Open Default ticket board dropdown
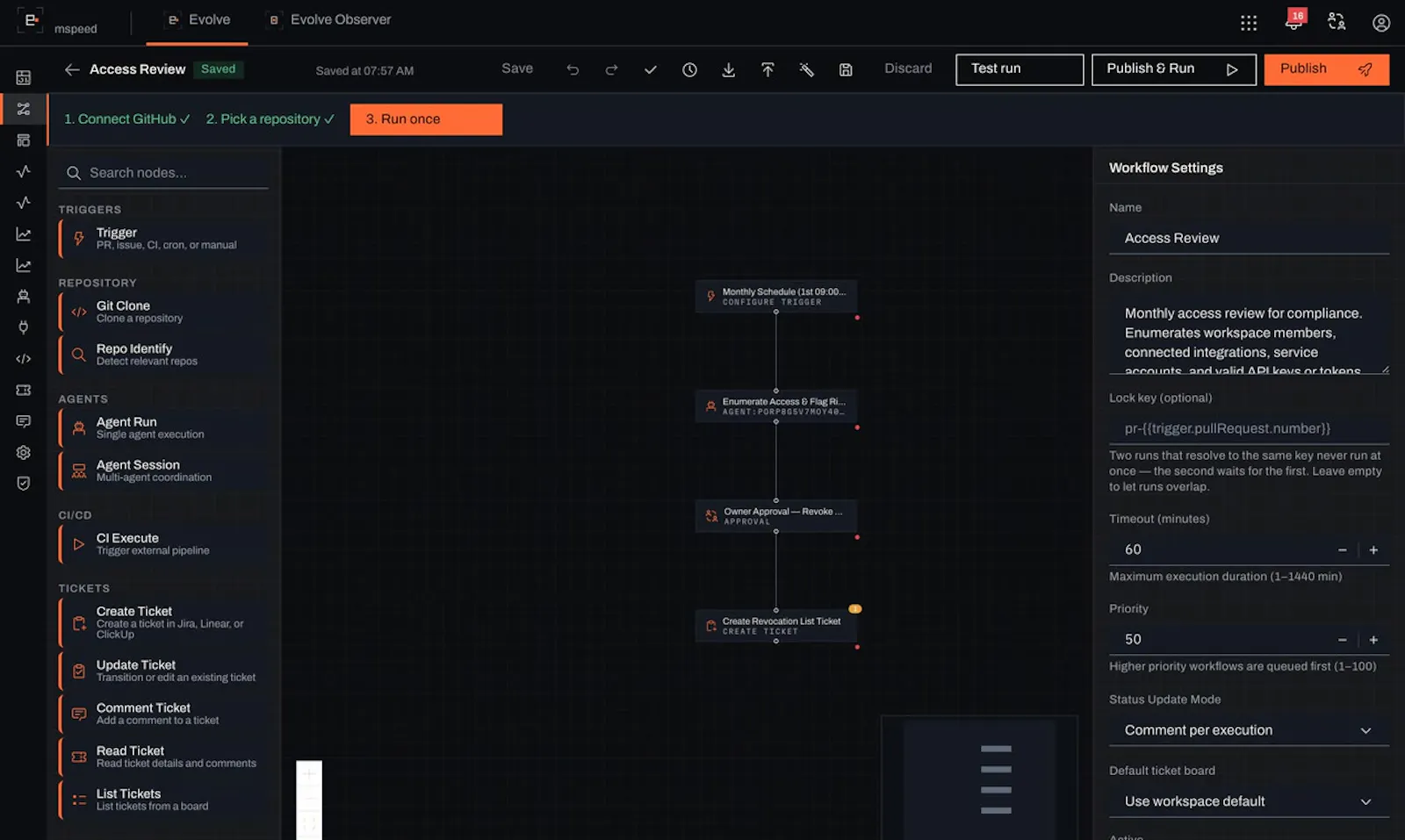Screen dimensions: 1405x840 click(1249, 801)
